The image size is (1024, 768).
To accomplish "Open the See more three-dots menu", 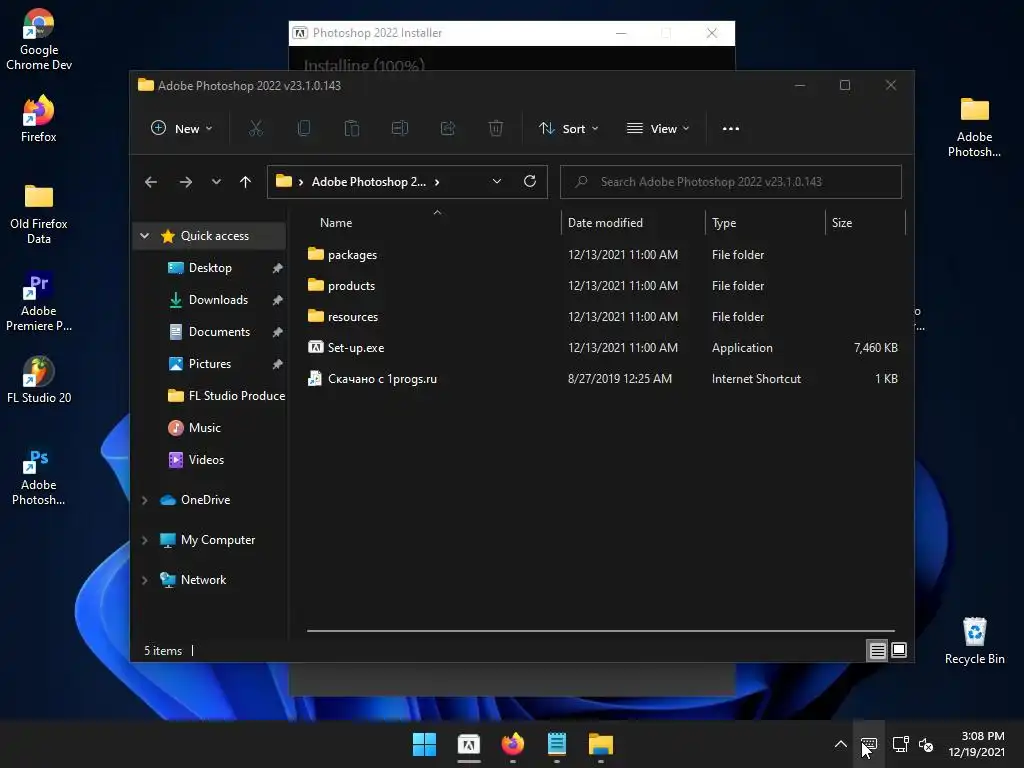I will [x=731, y=129].
